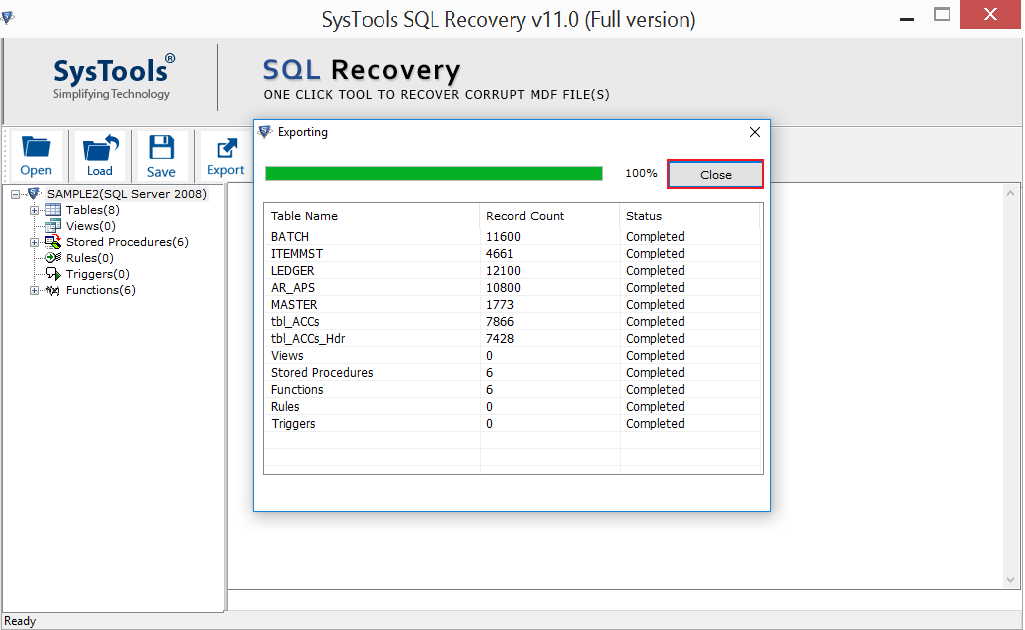Select Triggers(0) in the tree
Screen dimensions: 1025x630
pos(98,274)
